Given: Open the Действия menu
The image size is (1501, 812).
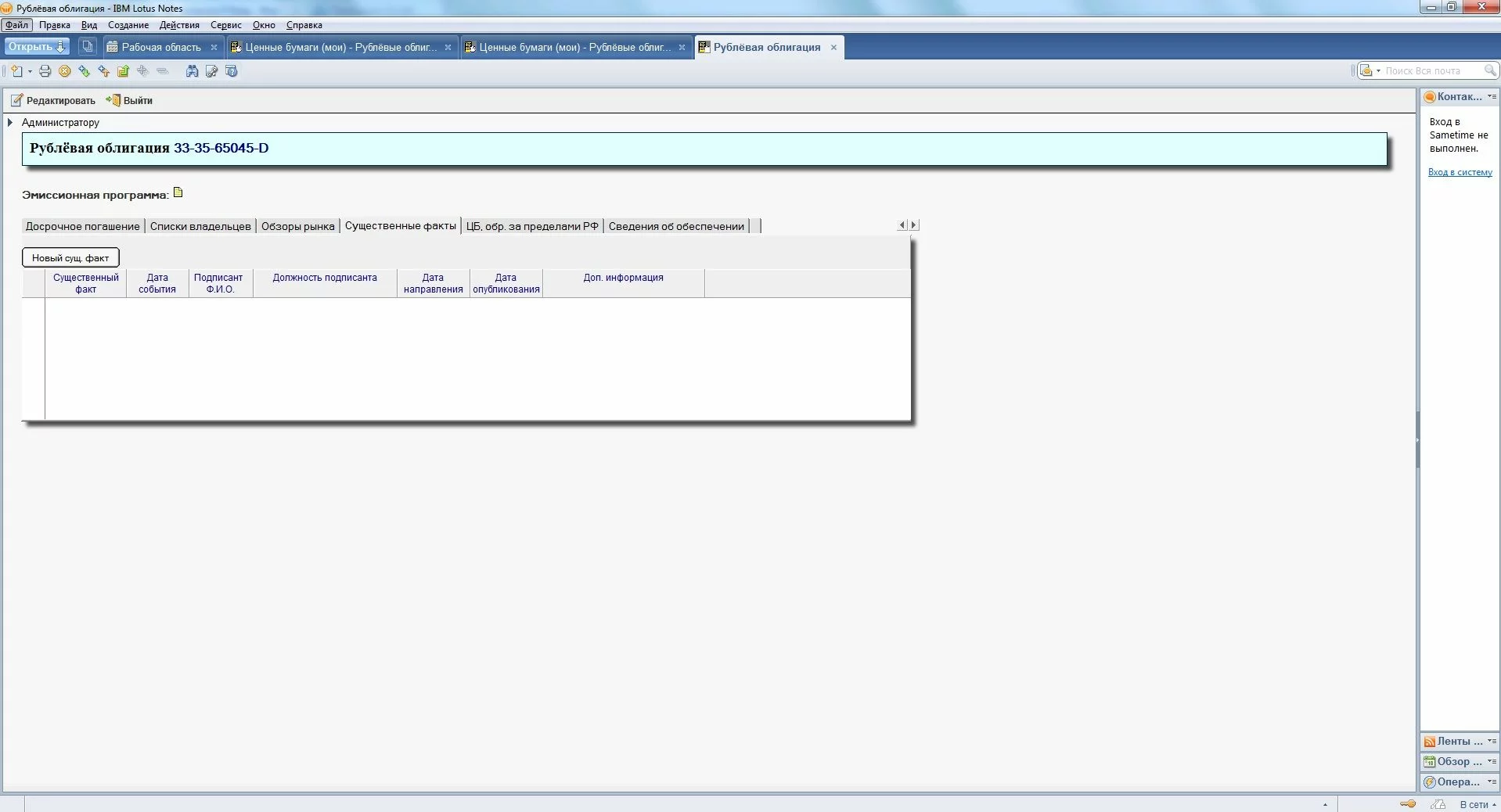Looking at the screenshot, I should click(x=179, y=25).
